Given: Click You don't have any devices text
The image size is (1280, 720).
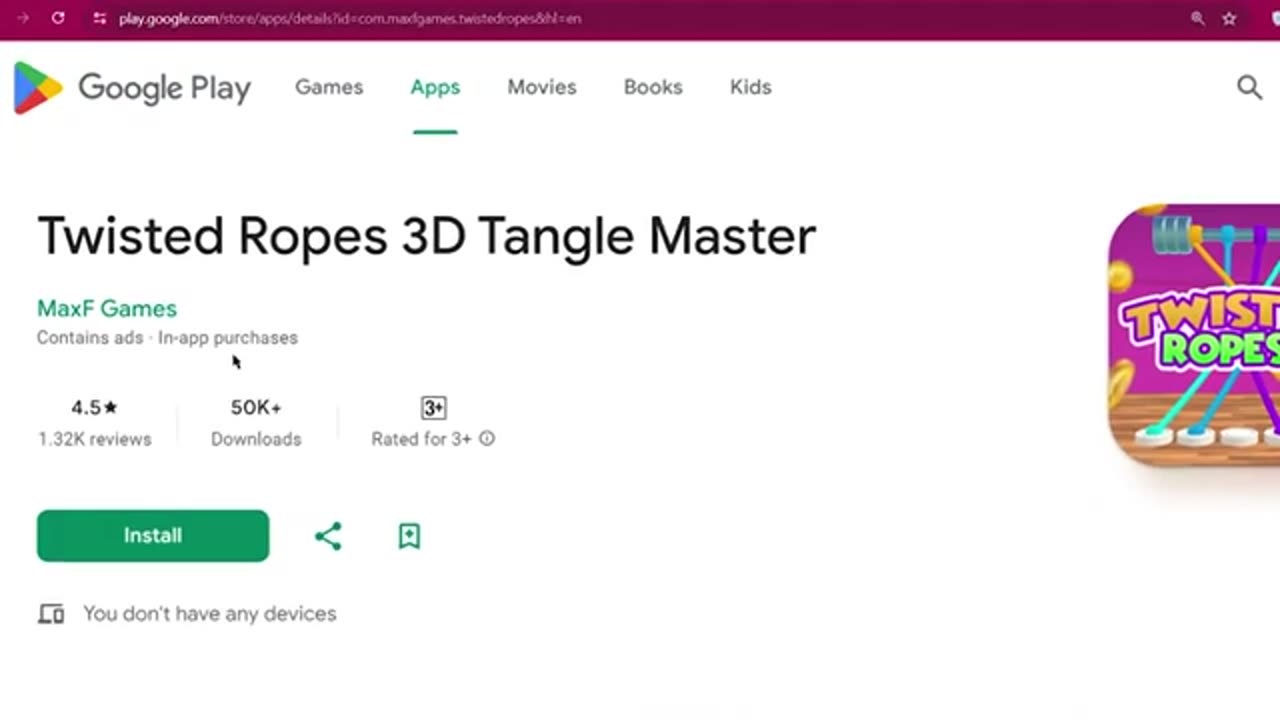Looking at the screenshot, I should [x=210, y=614].
